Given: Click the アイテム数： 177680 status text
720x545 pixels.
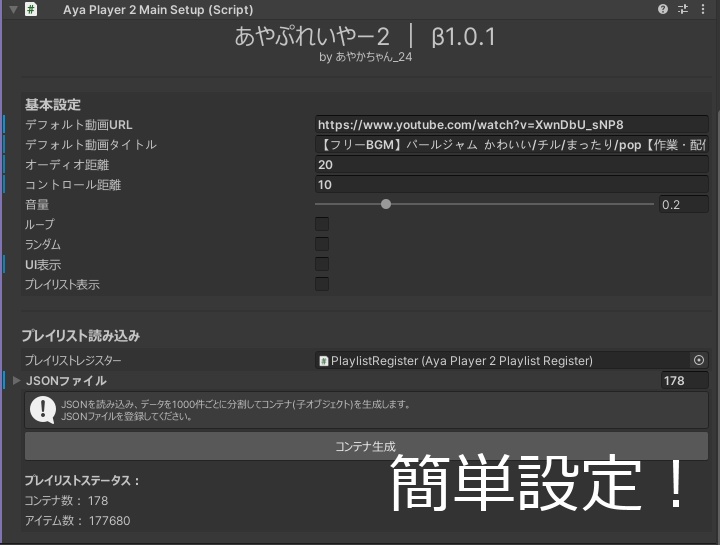Looking at the screenshot, I should pos(78,521).
